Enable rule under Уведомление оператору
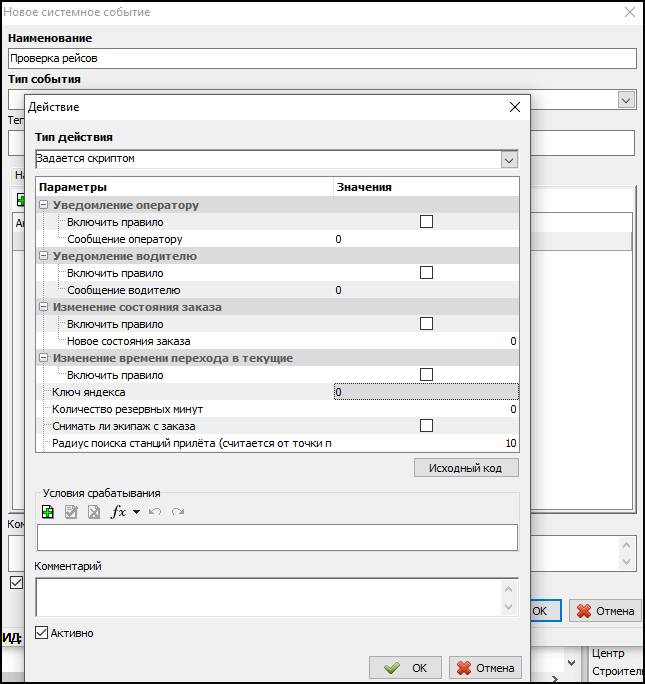This screenshot has height=684, width=645. (x=426, y=222)
